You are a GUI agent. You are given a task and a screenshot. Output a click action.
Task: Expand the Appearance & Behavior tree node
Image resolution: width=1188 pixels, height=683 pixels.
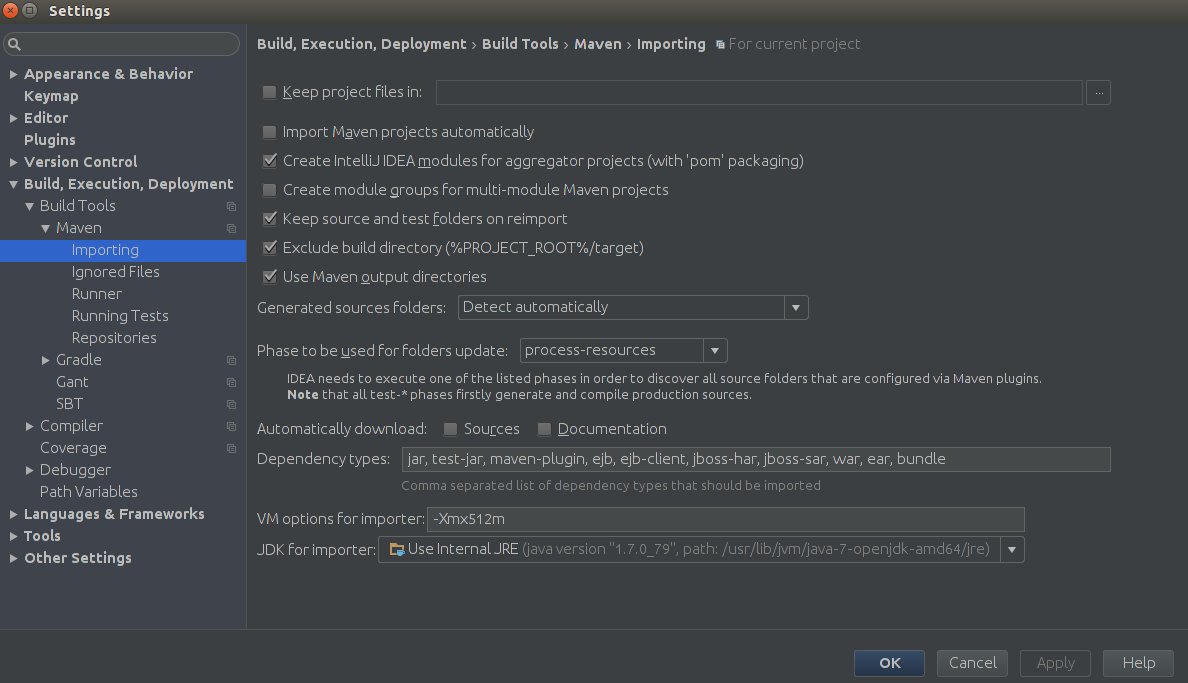pyautogui.click(x=13, y=74)
